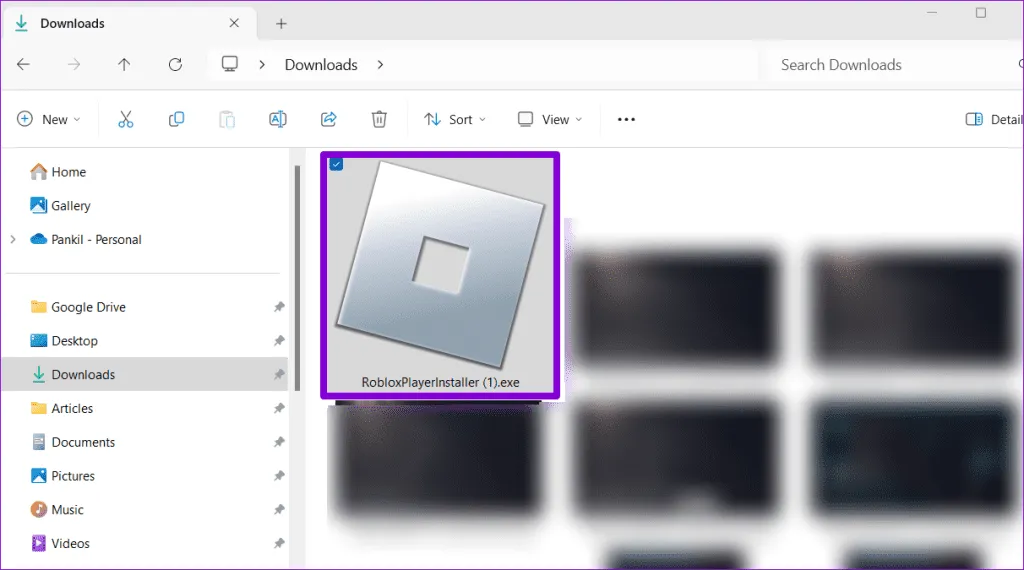The width and height of the screenshot is (1024, 570).
Task: Refresh the Downloads folder view
Action: tap(175, 65)
